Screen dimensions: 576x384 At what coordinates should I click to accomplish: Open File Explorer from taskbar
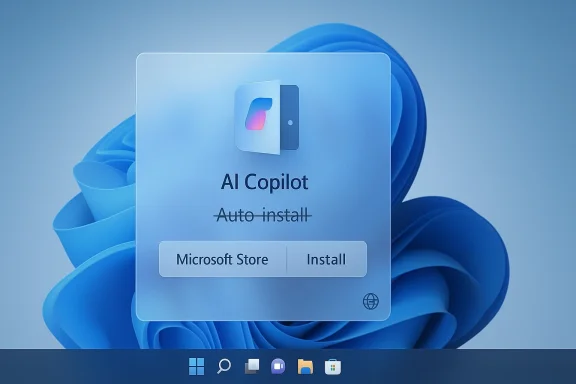305,366
